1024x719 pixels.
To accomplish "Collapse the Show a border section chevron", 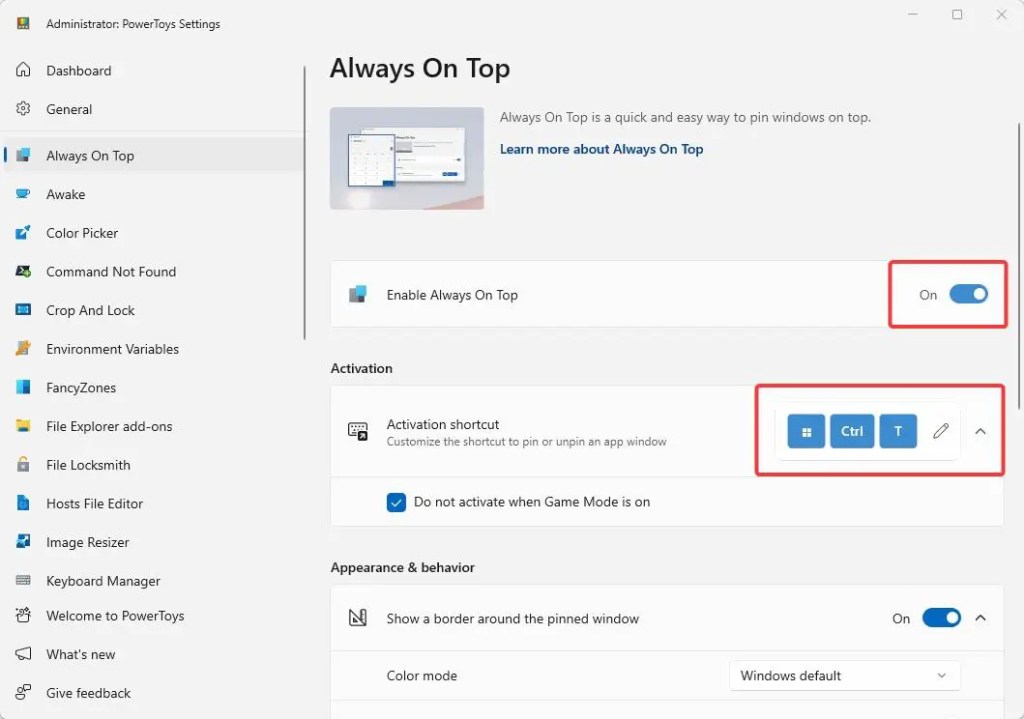I will [980, 618].
